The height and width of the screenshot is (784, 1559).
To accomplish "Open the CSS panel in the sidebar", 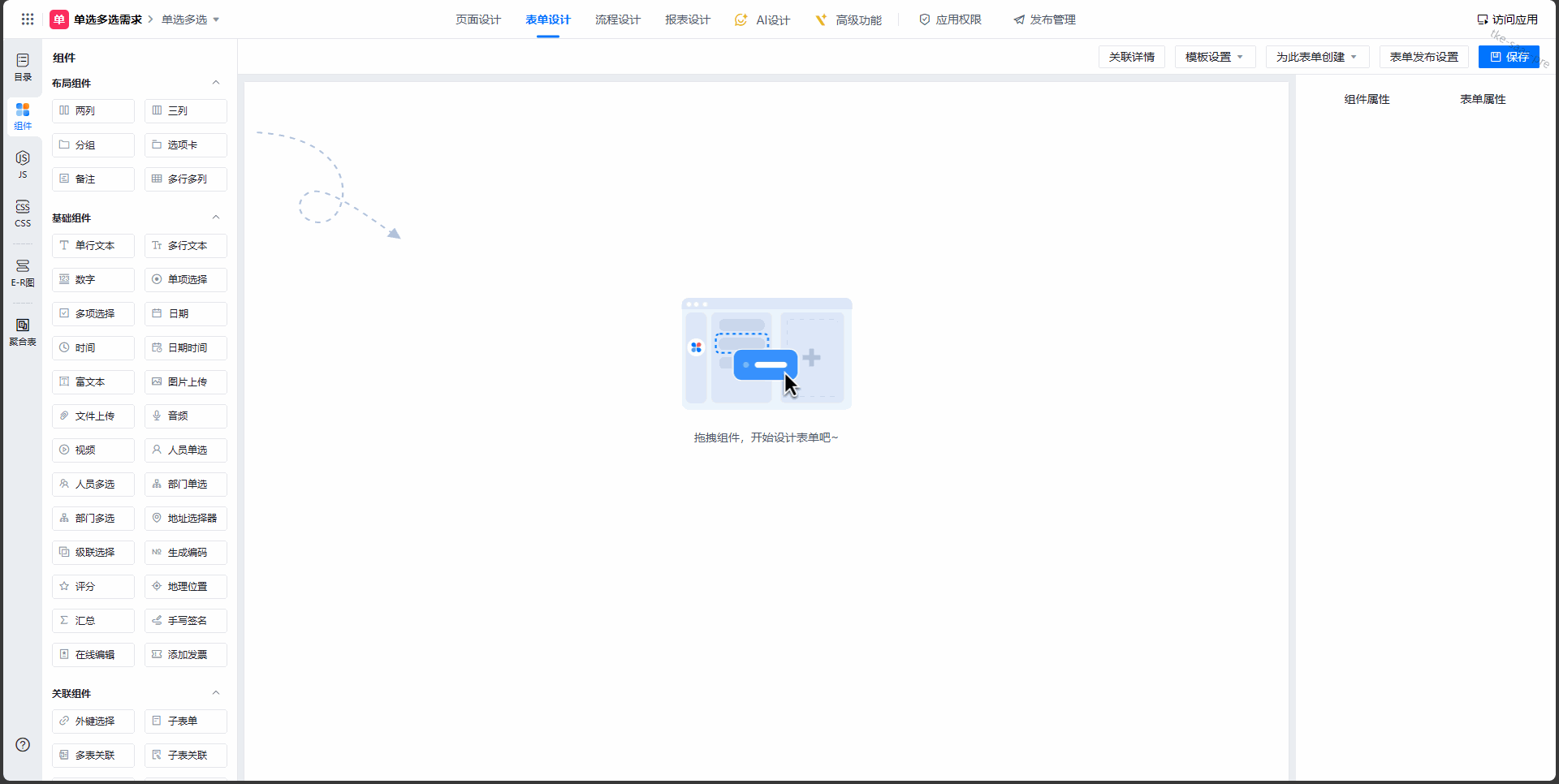I will pyautogui.click(x=22, y=213).
